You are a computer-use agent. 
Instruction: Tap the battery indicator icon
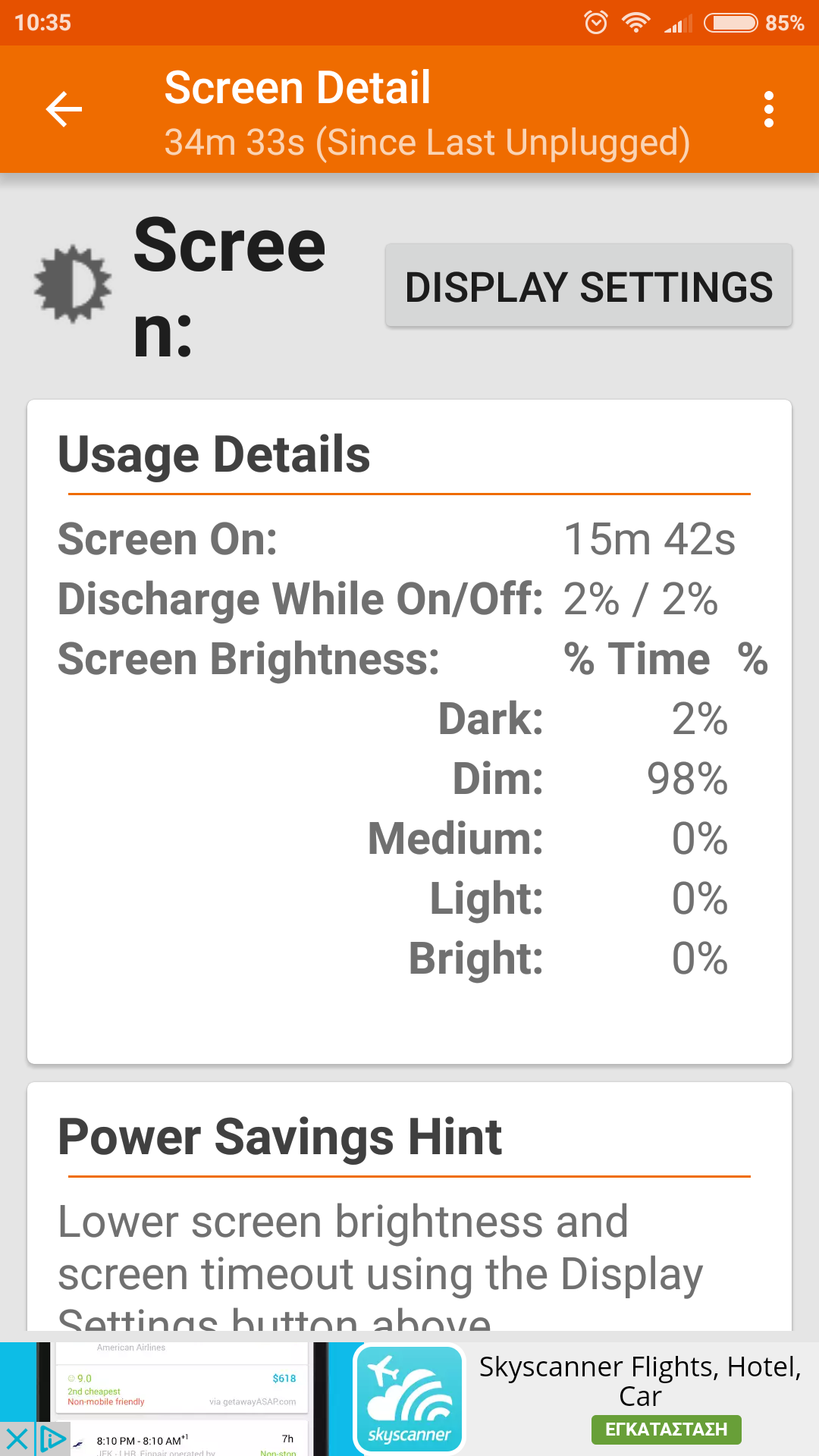point(730,23)
